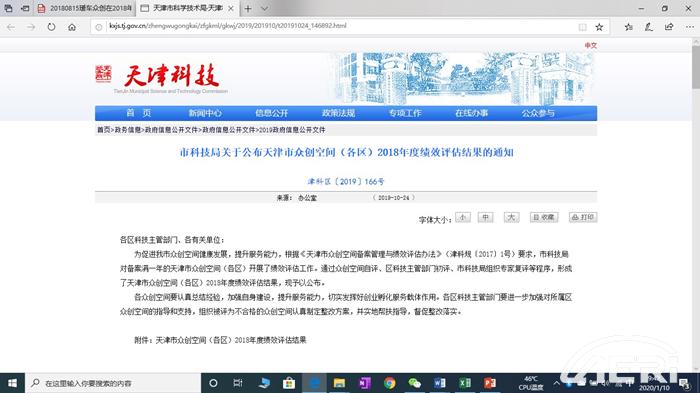Open Edge settings and more menu

click(x=689, y=27)
